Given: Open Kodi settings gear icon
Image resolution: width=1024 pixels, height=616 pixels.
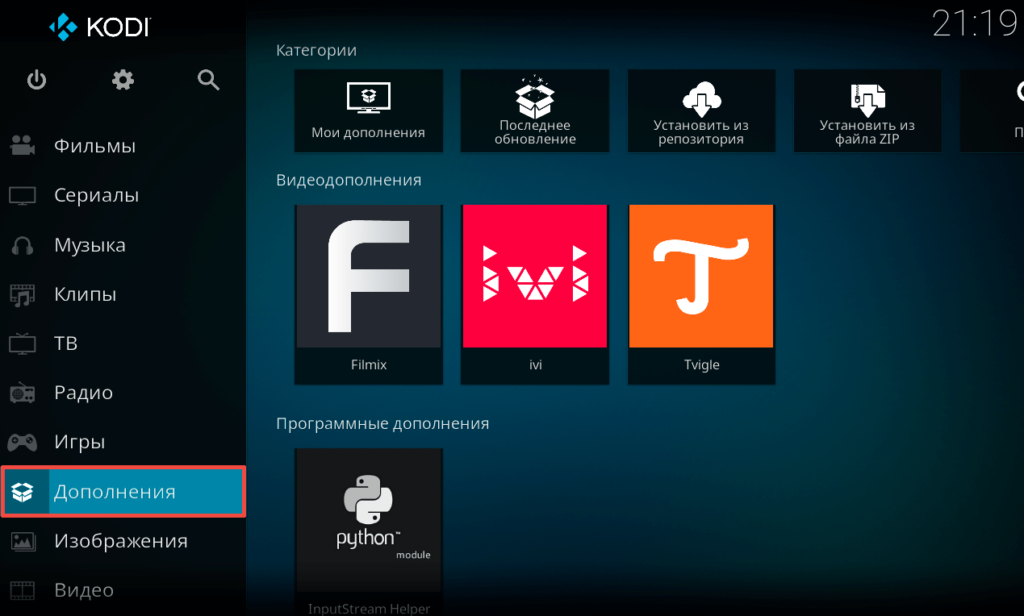Looking at the screenshot, I should 123,80.
